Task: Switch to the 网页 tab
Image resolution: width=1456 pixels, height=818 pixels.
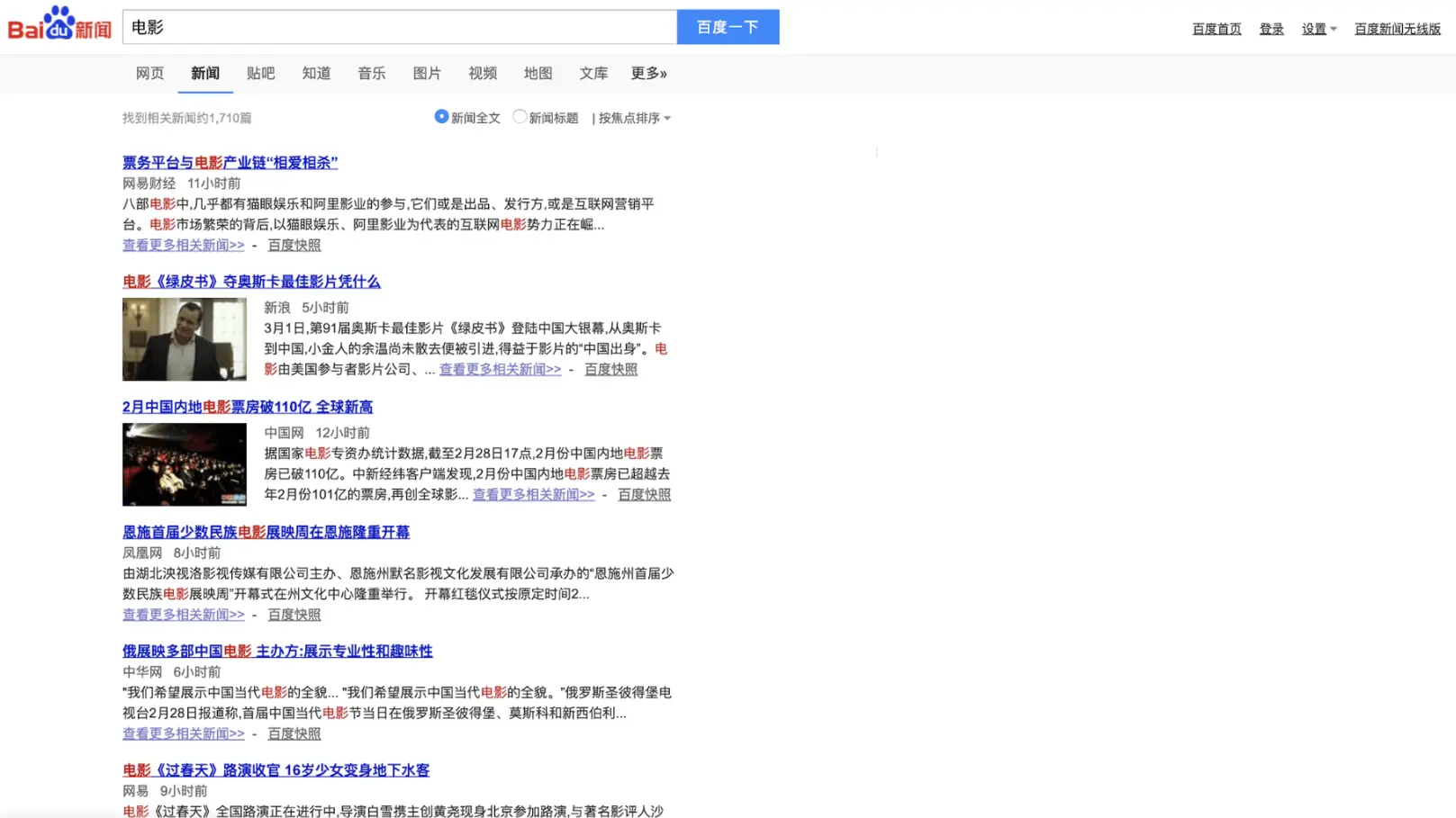Action: click(149, 74)
